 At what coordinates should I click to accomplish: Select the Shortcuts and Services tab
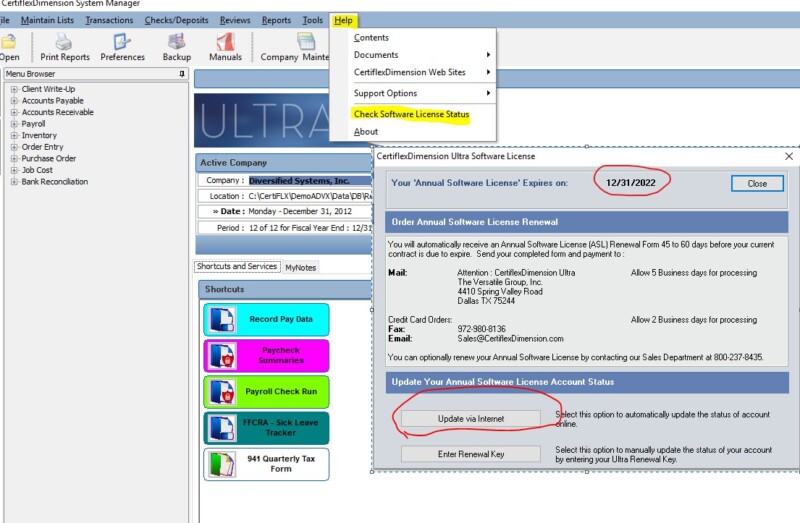point(237,266)
